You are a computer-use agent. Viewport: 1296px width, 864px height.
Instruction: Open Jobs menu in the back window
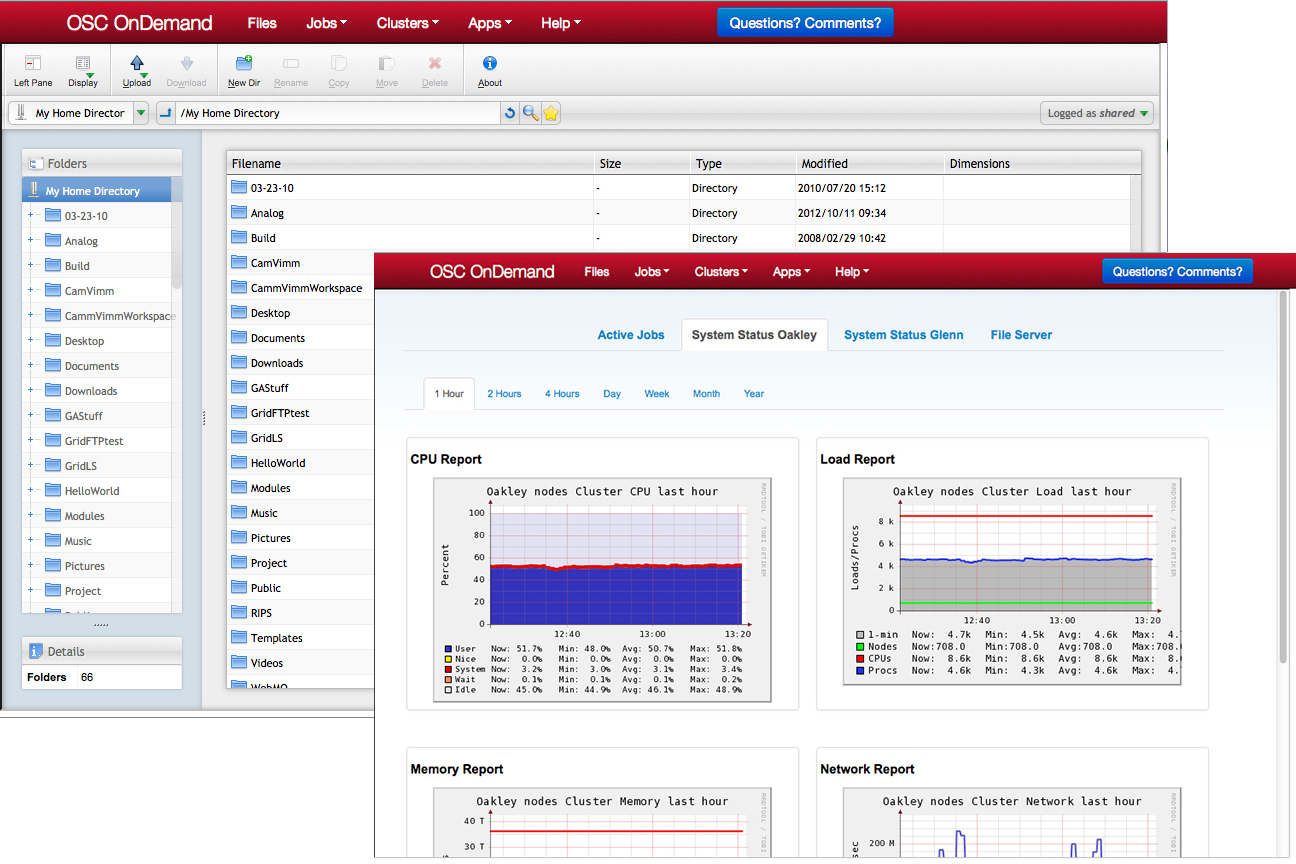coord(327,23)
